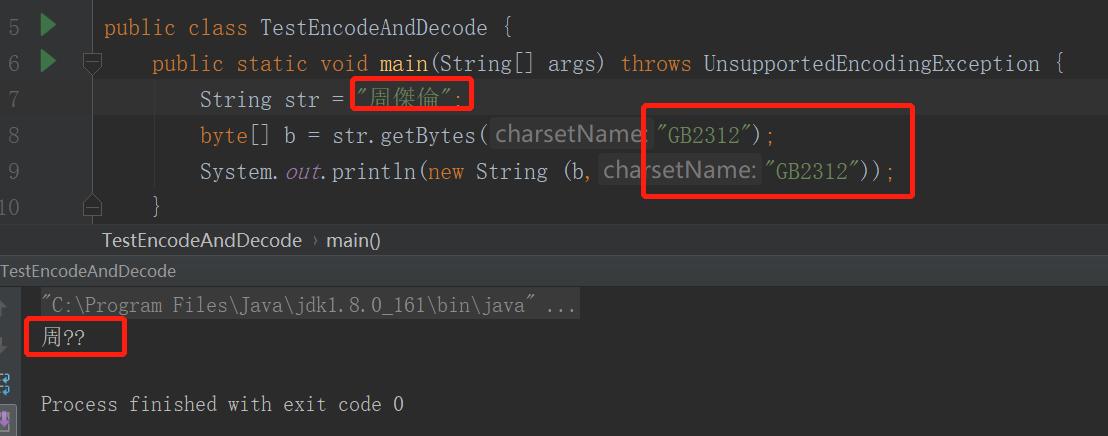
Task: Select the main() breadcrumb
Action: 353,241
